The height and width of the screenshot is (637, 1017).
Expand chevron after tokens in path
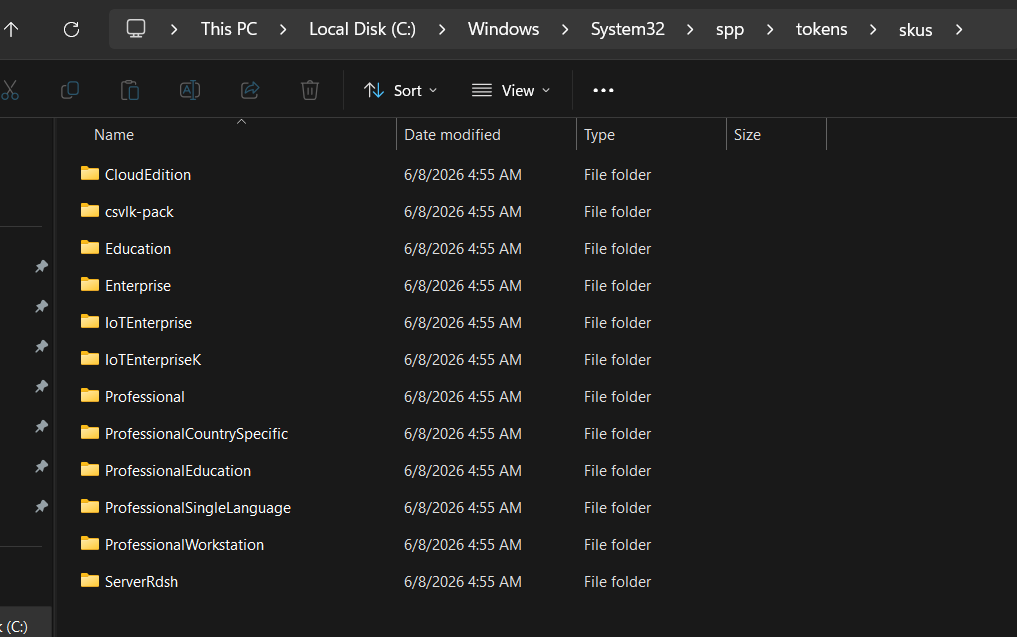873,29
